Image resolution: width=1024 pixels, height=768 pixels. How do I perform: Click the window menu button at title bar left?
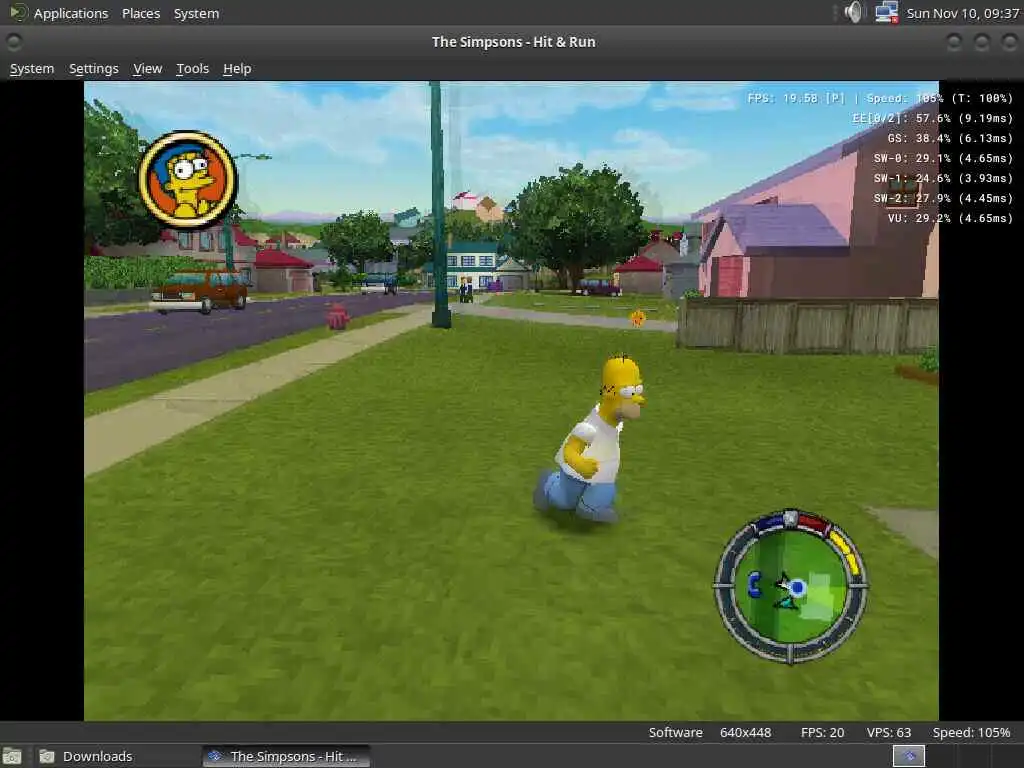point(14,42)
